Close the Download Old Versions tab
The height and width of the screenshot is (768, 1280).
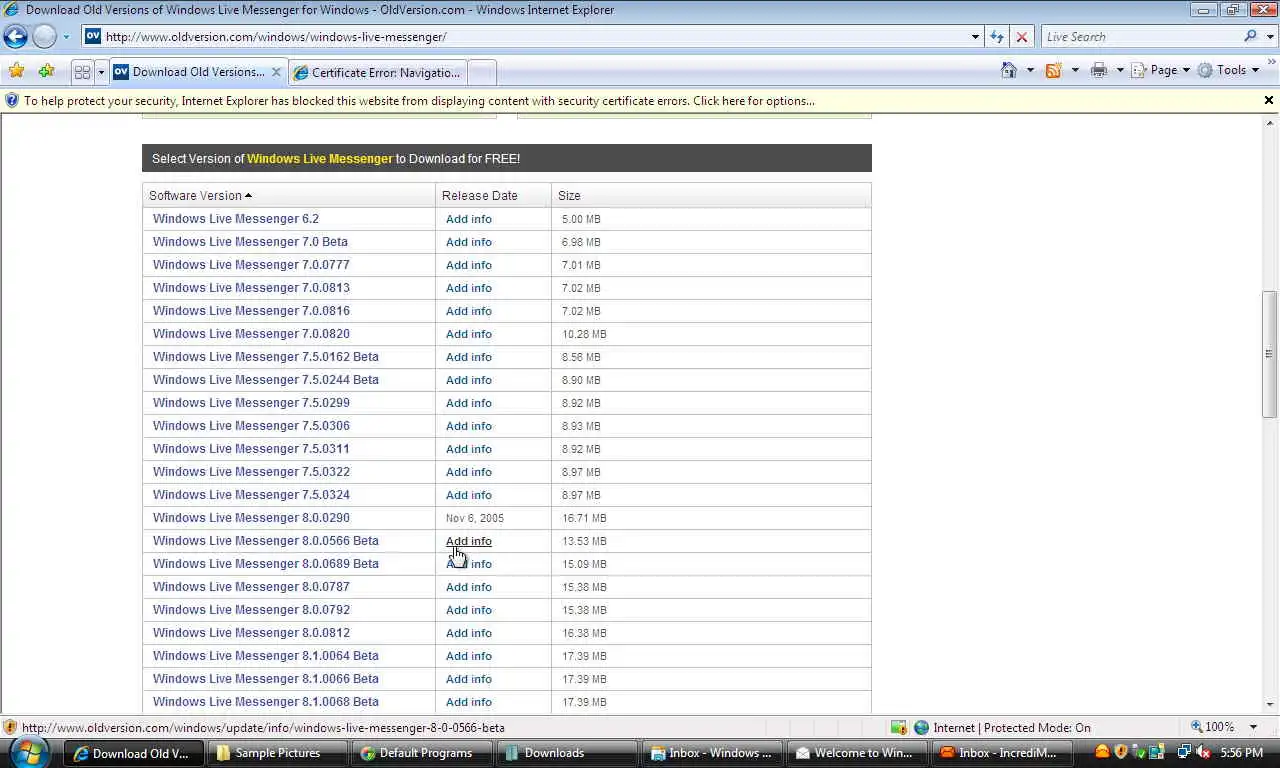pyautogui.click(x=277, y=72)
